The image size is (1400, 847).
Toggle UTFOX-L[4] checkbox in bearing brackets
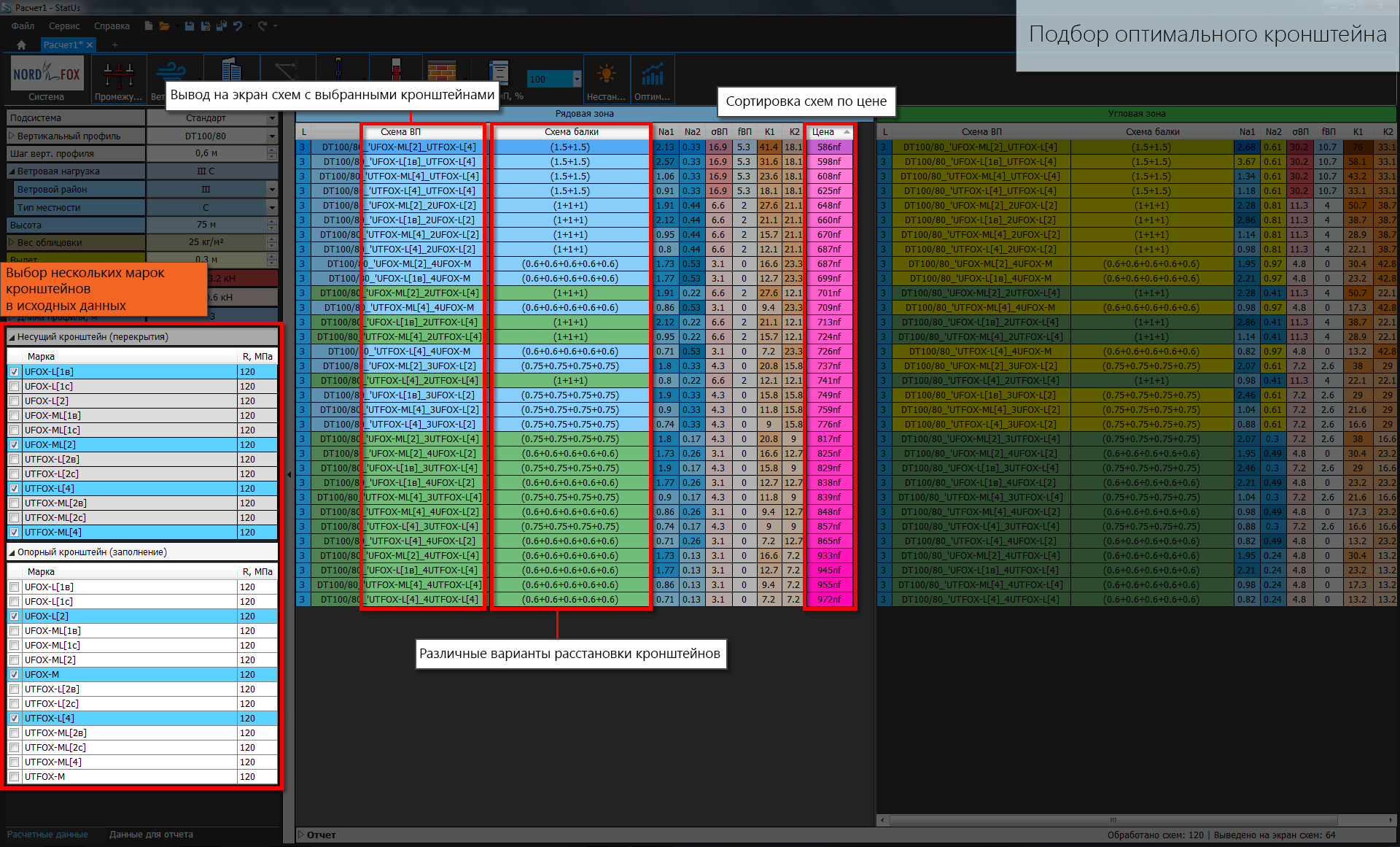tap(14, 489)
